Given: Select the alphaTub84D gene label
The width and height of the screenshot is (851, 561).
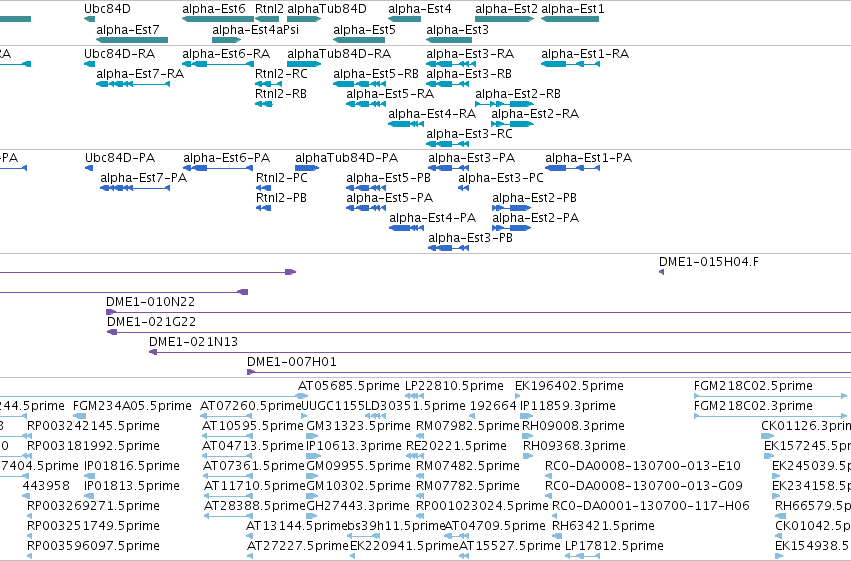Looking at the screenshot, I should click(x=327, y=9).
